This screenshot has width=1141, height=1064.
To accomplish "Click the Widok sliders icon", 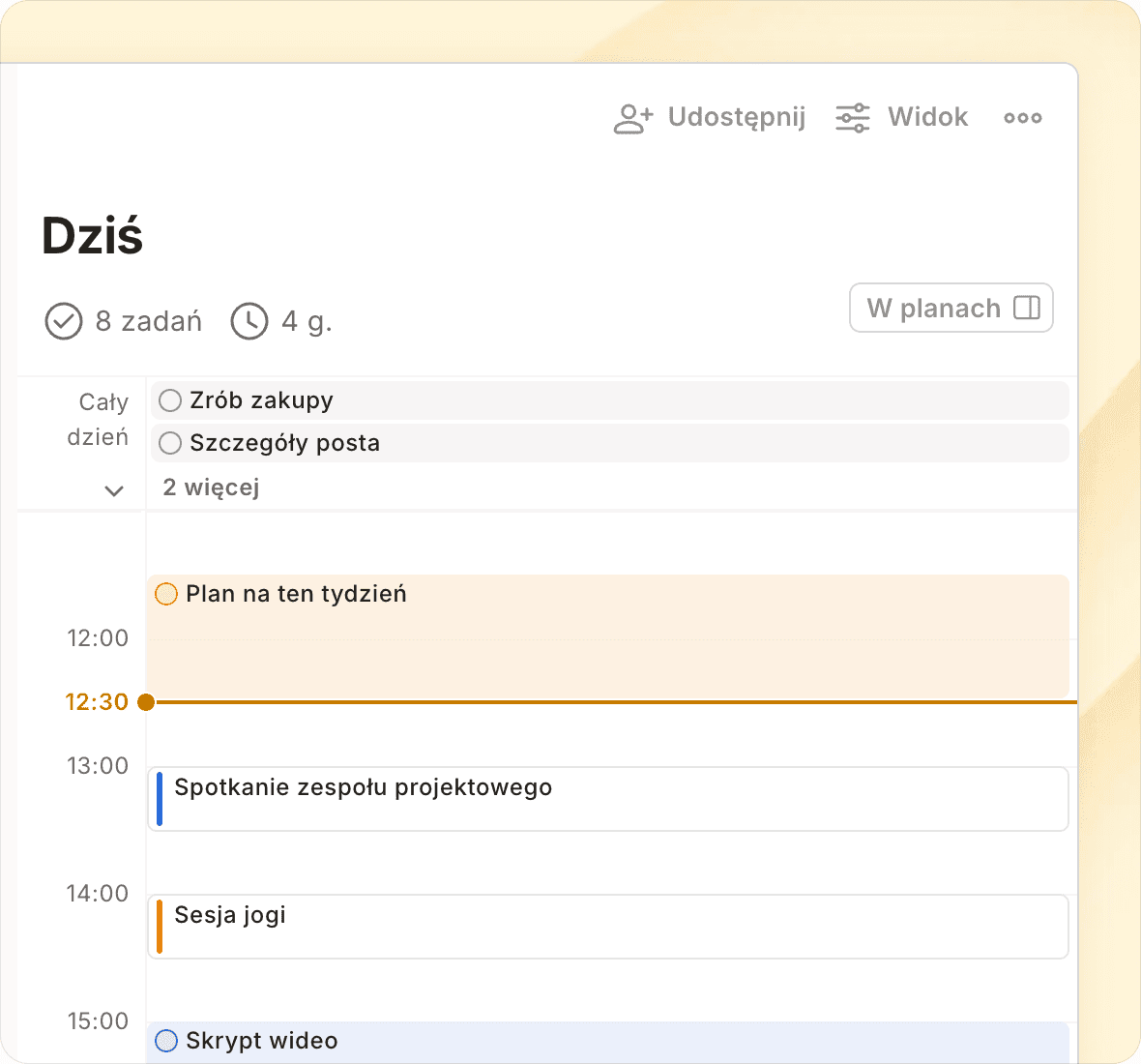I will click(853, 118).
